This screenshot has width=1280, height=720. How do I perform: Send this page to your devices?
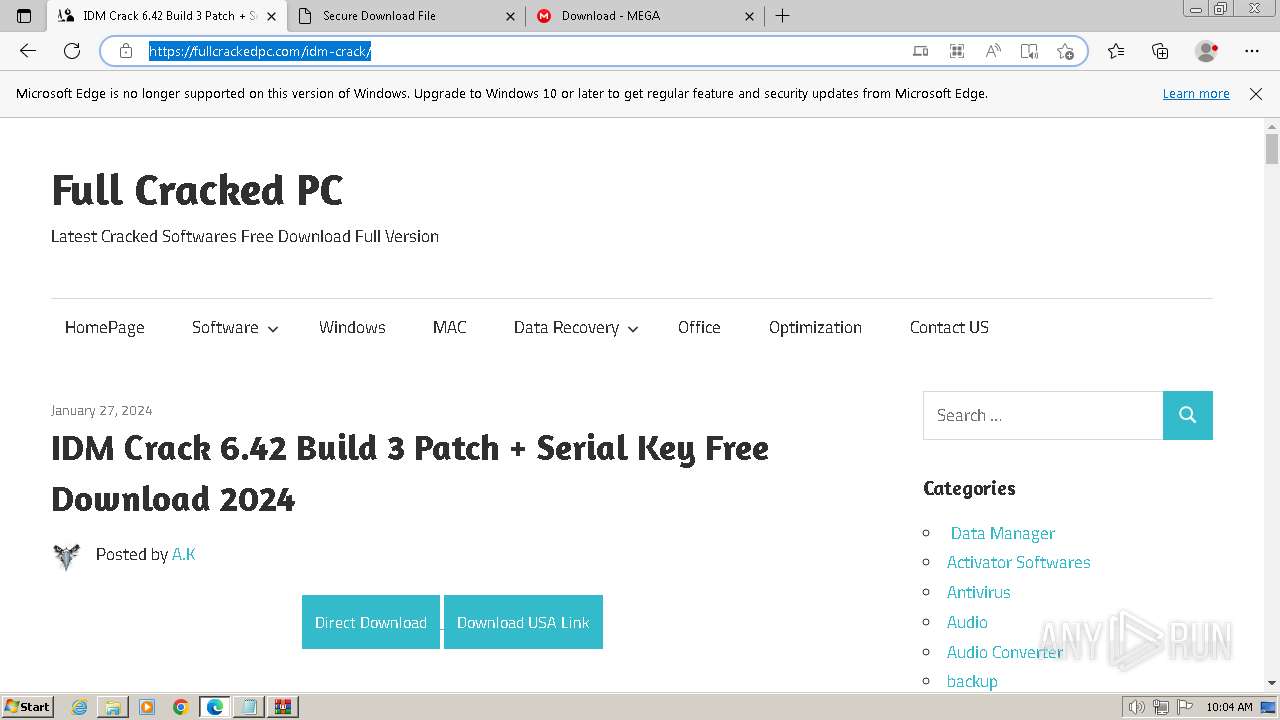(921, 51)
